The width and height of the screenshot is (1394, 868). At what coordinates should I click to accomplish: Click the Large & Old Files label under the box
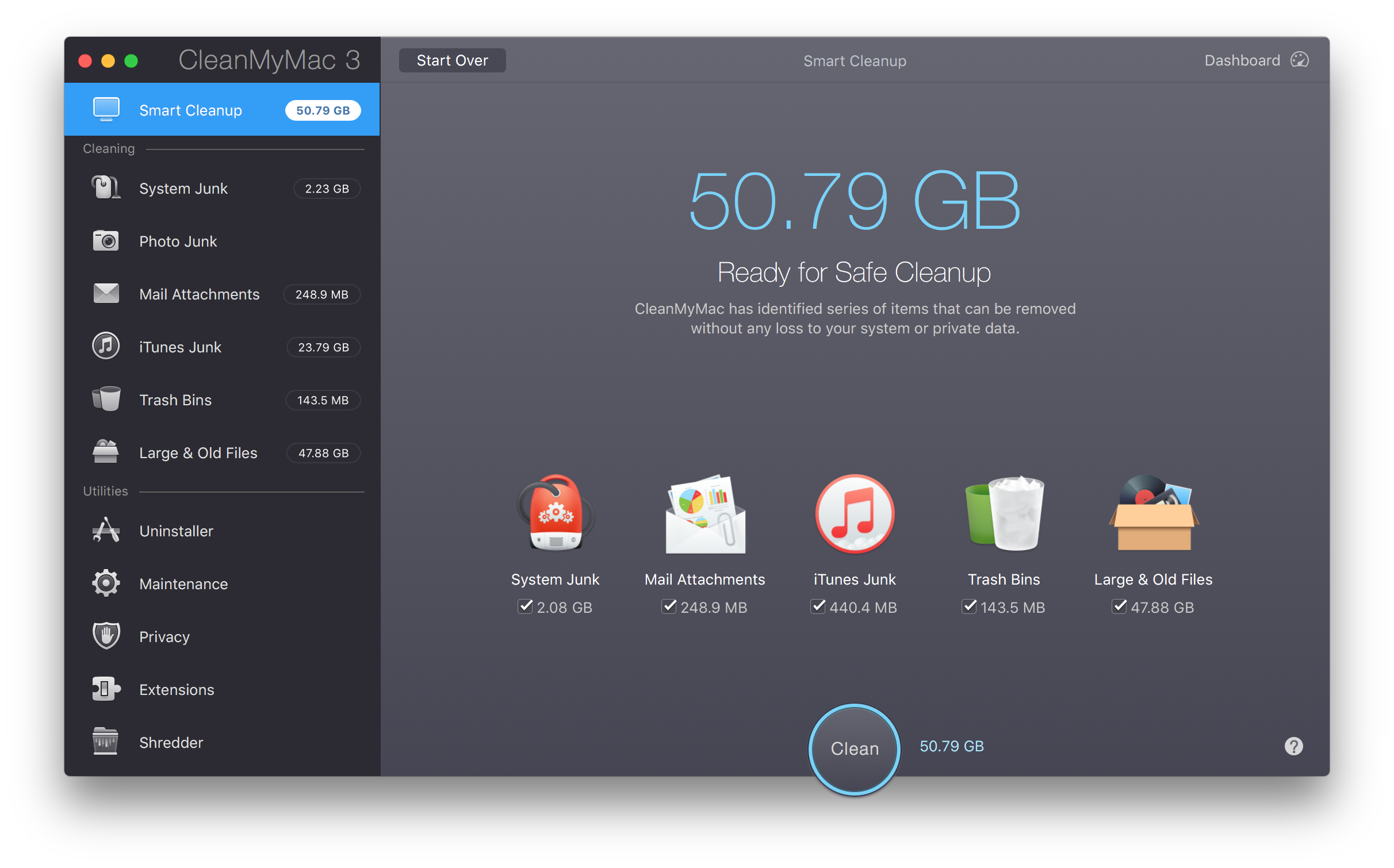[x=1154, y=579]
